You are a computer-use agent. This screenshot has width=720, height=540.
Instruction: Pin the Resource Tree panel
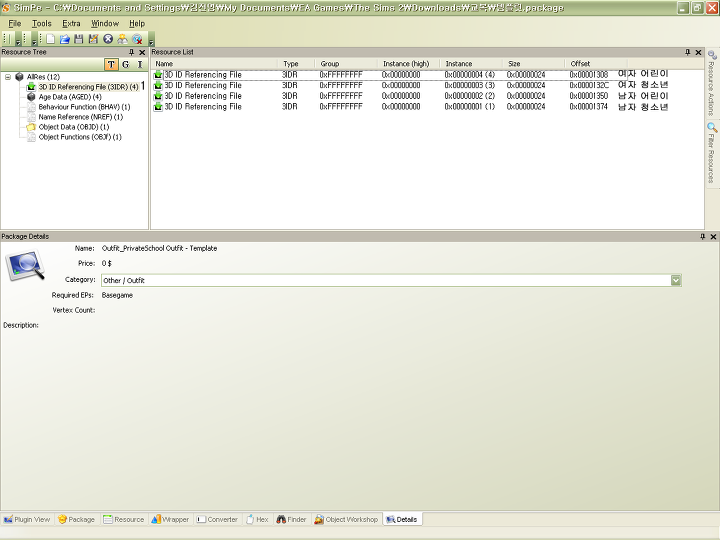(131, 52)
